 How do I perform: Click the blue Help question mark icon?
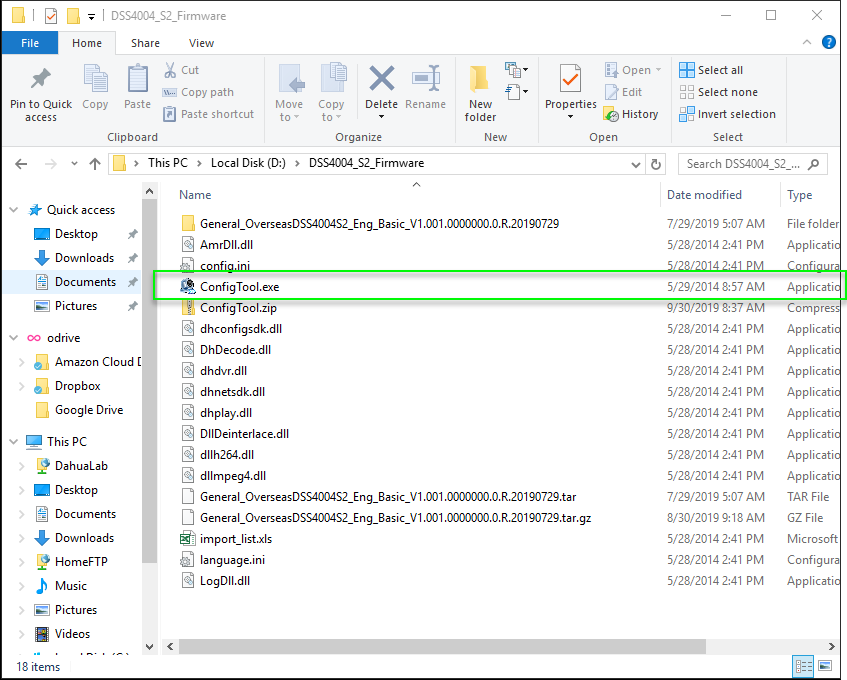tap(828, 42)
